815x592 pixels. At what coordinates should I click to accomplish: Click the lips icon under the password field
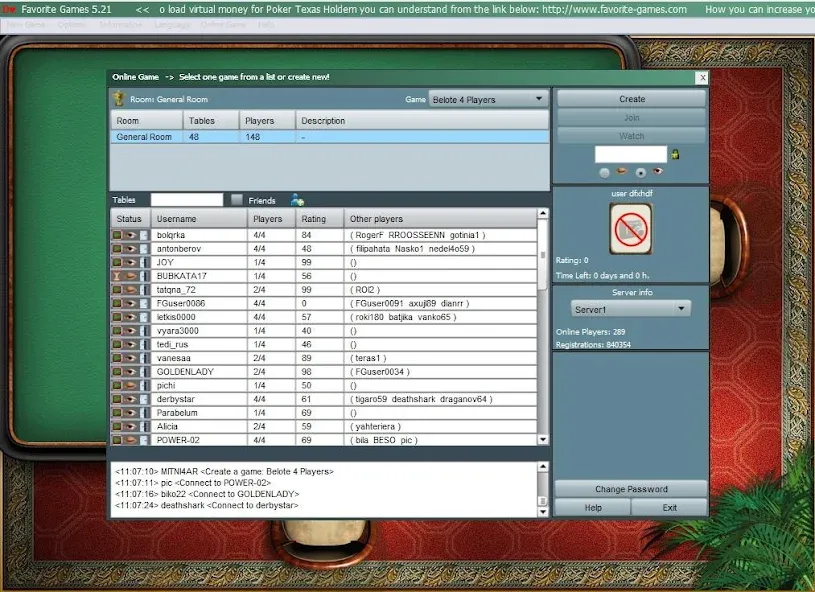(x=621, y=171)
